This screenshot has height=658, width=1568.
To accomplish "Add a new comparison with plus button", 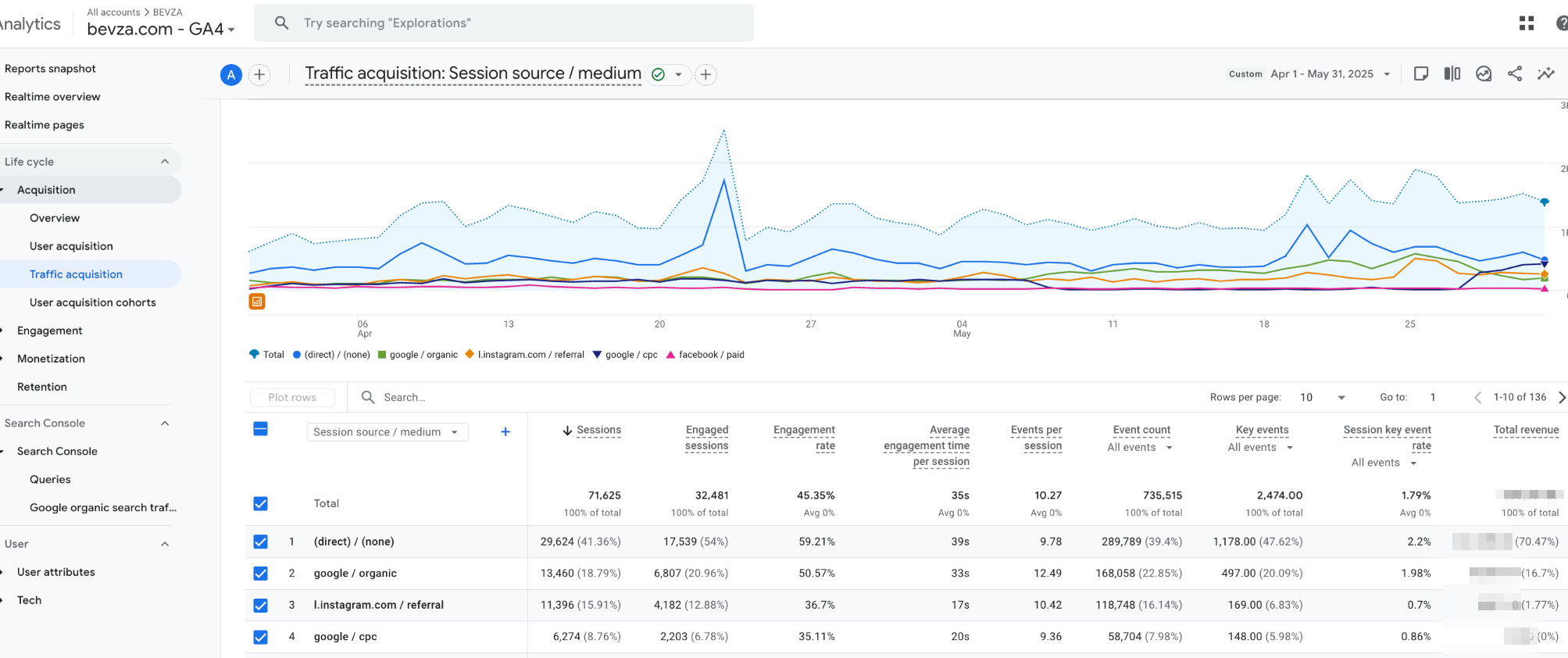I will click(259, 74).
